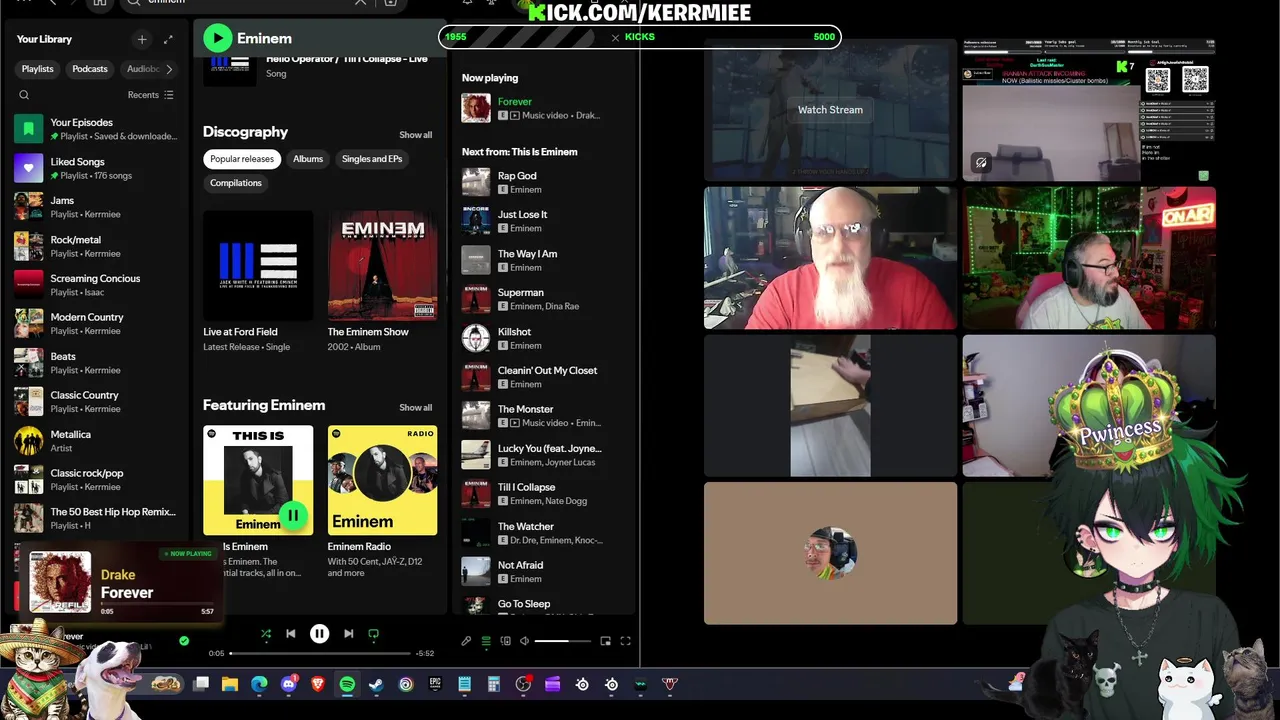Open the Rock/metal playlist
Viewport: 1280px width, 720px height.
click(x=97, y=246)
